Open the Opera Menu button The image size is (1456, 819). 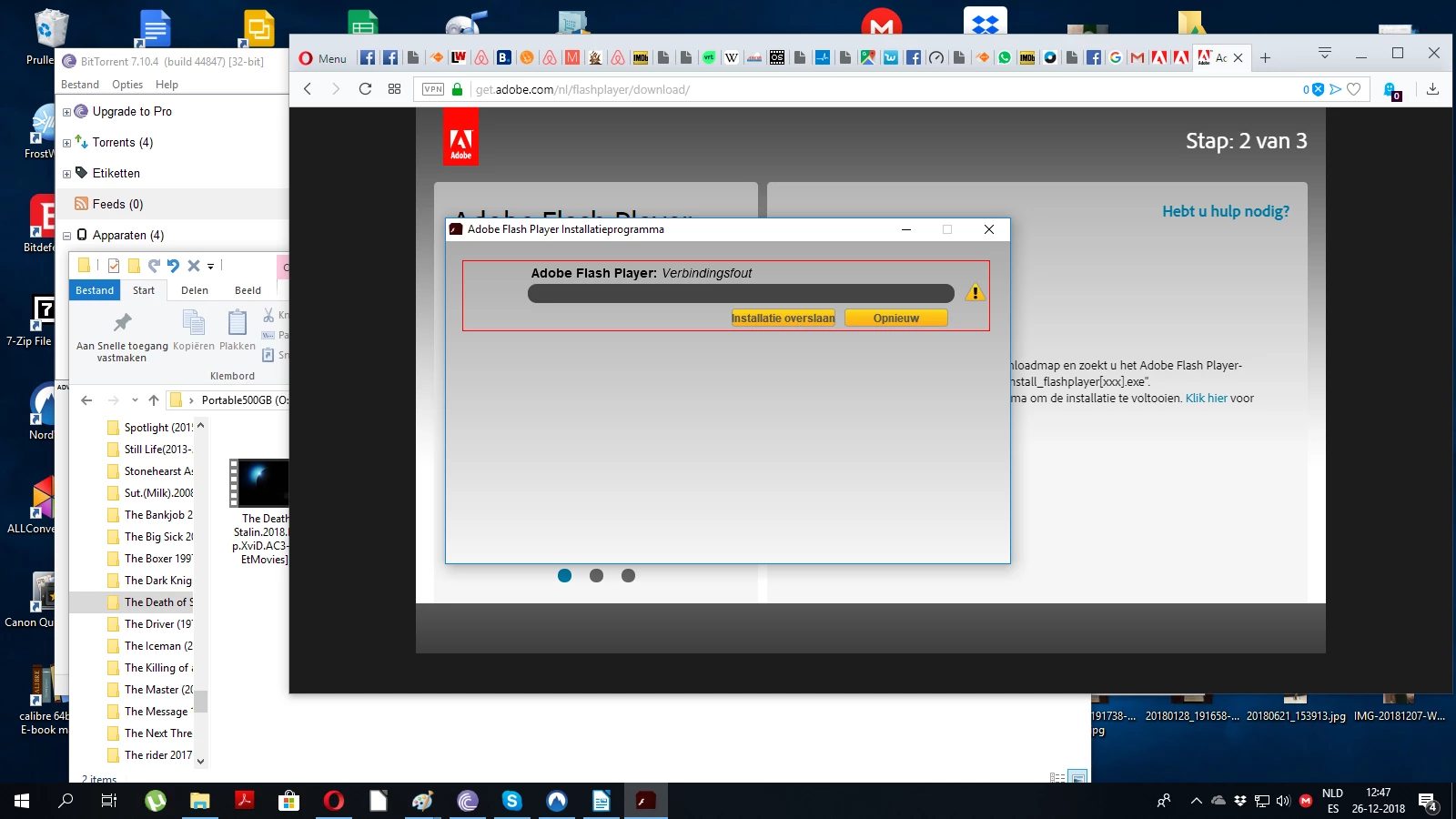point(323,58)
